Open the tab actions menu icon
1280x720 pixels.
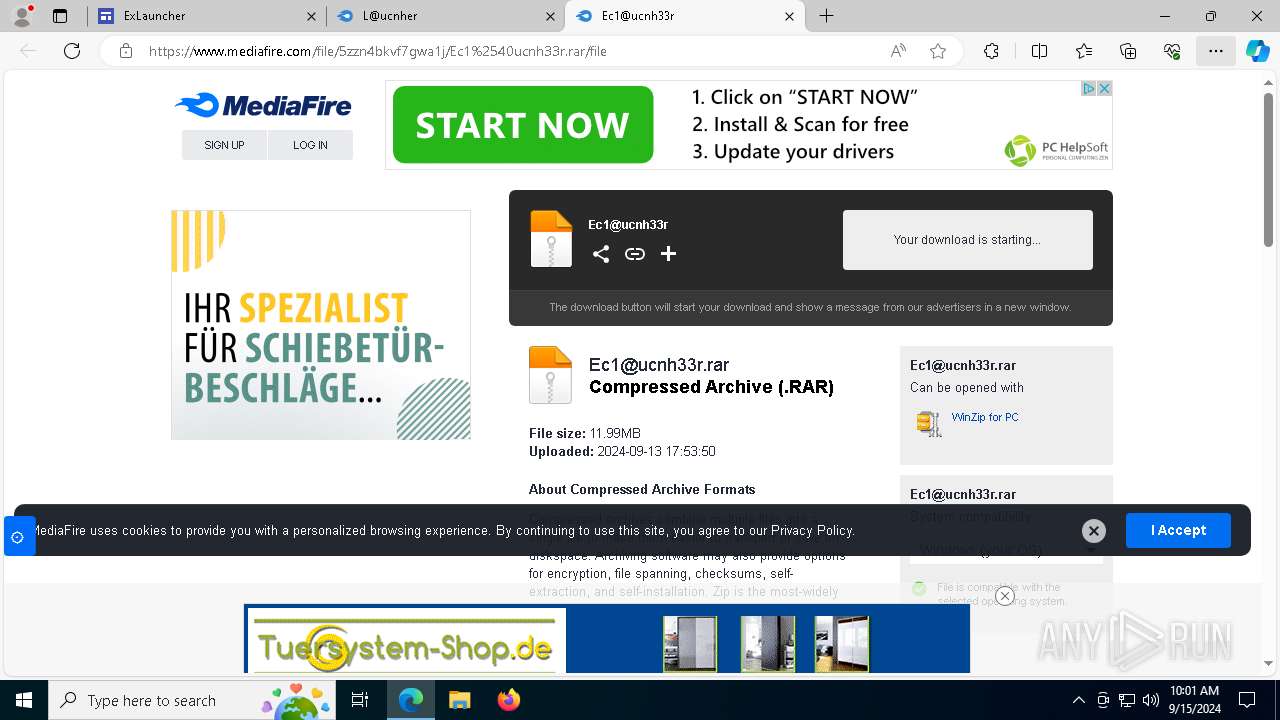[60, 16]
